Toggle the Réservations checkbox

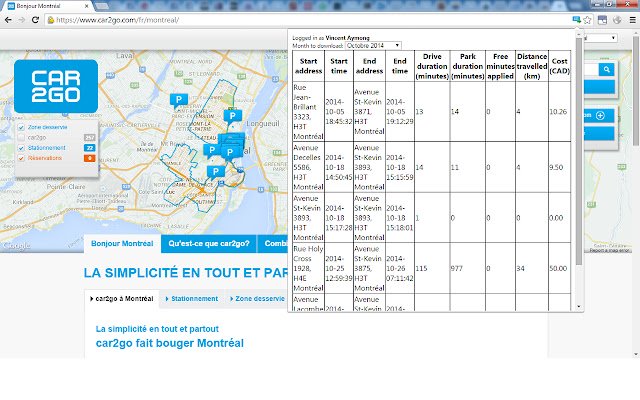click(x=21, y=158)
